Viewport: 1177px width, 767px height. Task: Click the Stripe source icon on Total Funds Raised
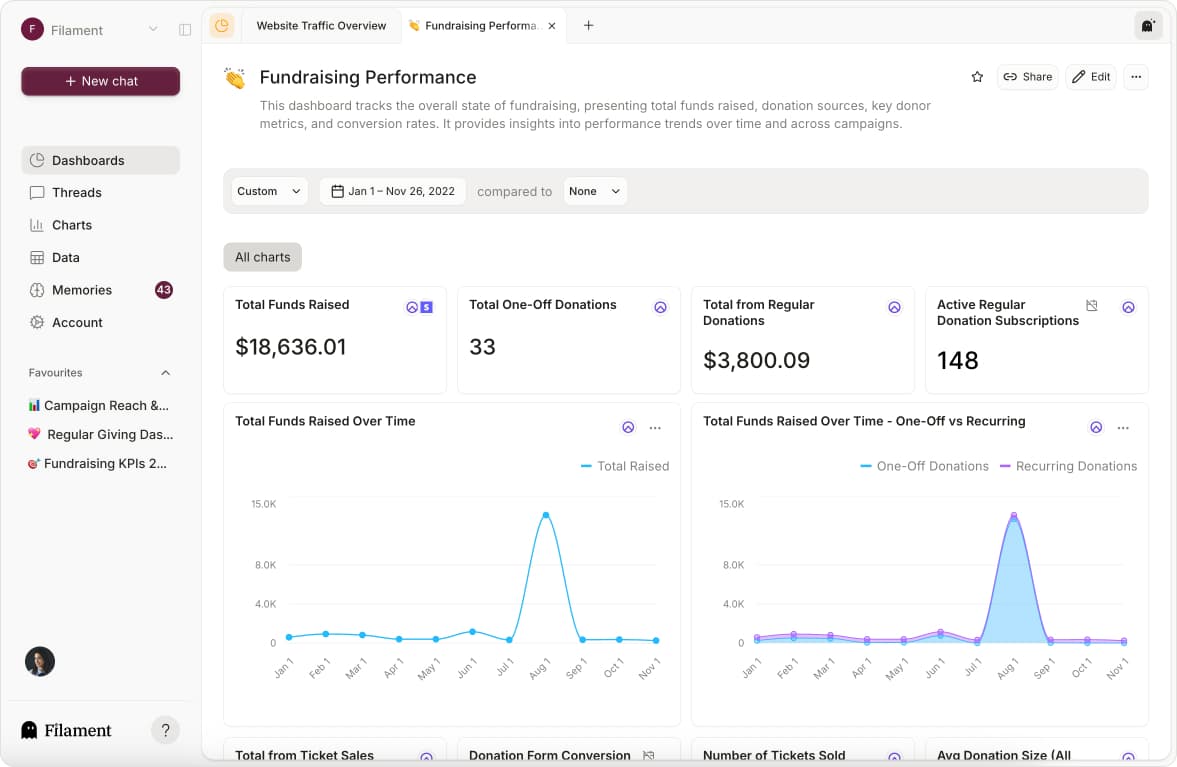coord(424,307)
